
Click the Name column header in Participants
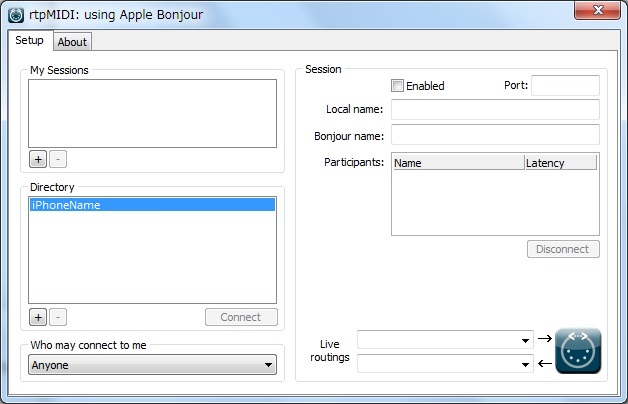point(459,163)
